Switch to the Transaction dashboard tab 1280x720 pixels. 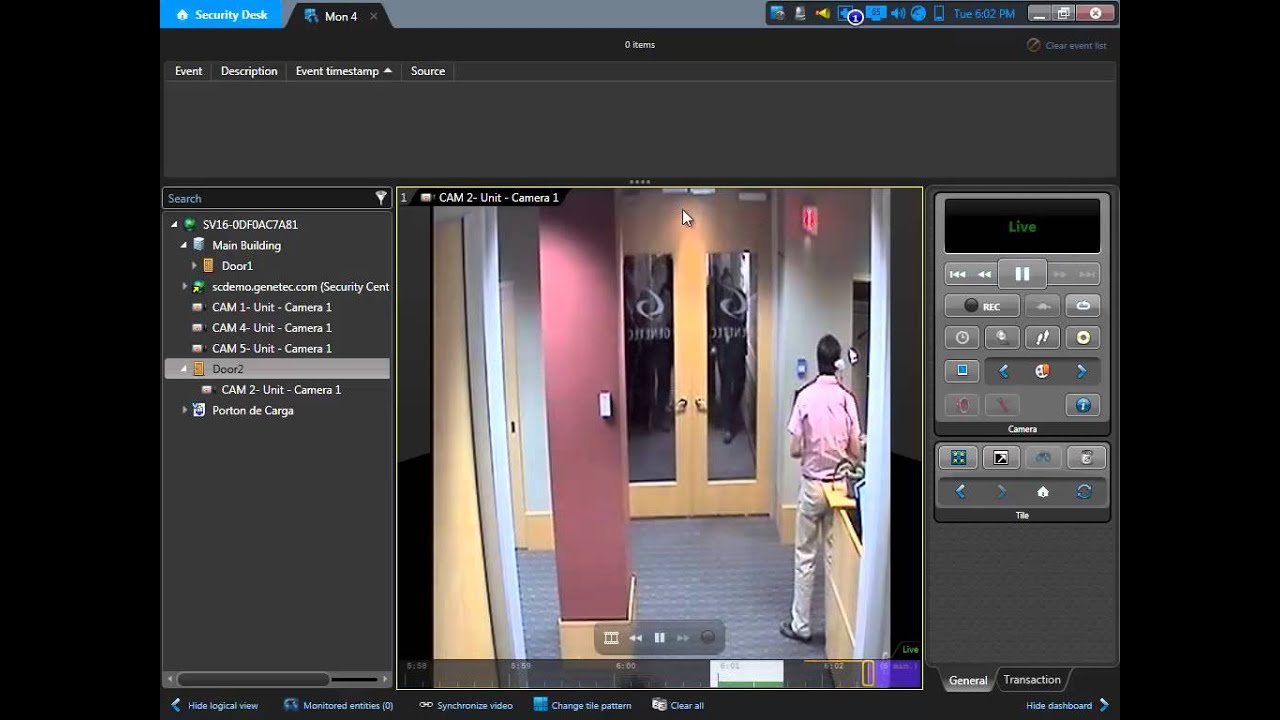click(1032, 680)
